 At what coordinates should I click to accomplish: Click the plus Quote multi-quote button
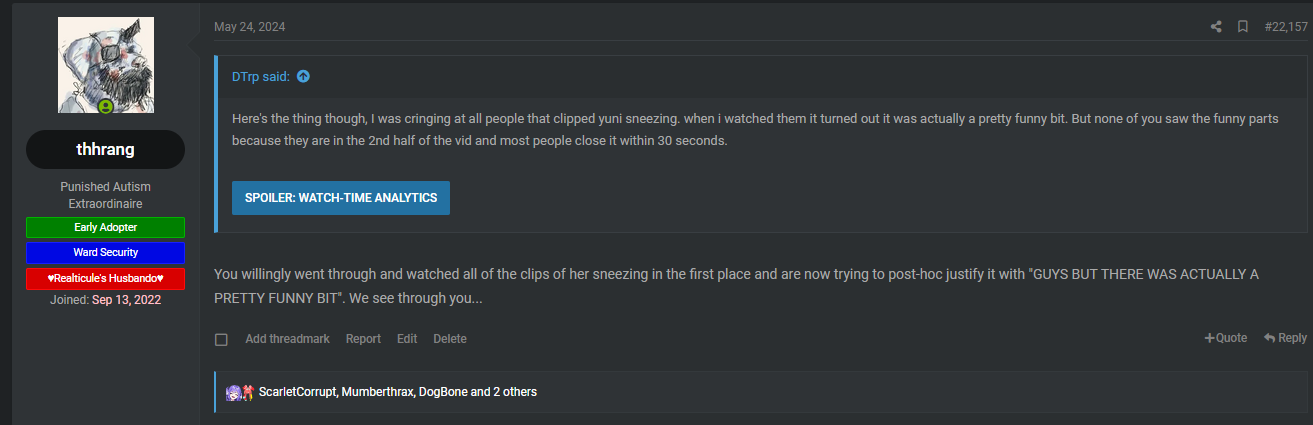[1226, 338]
